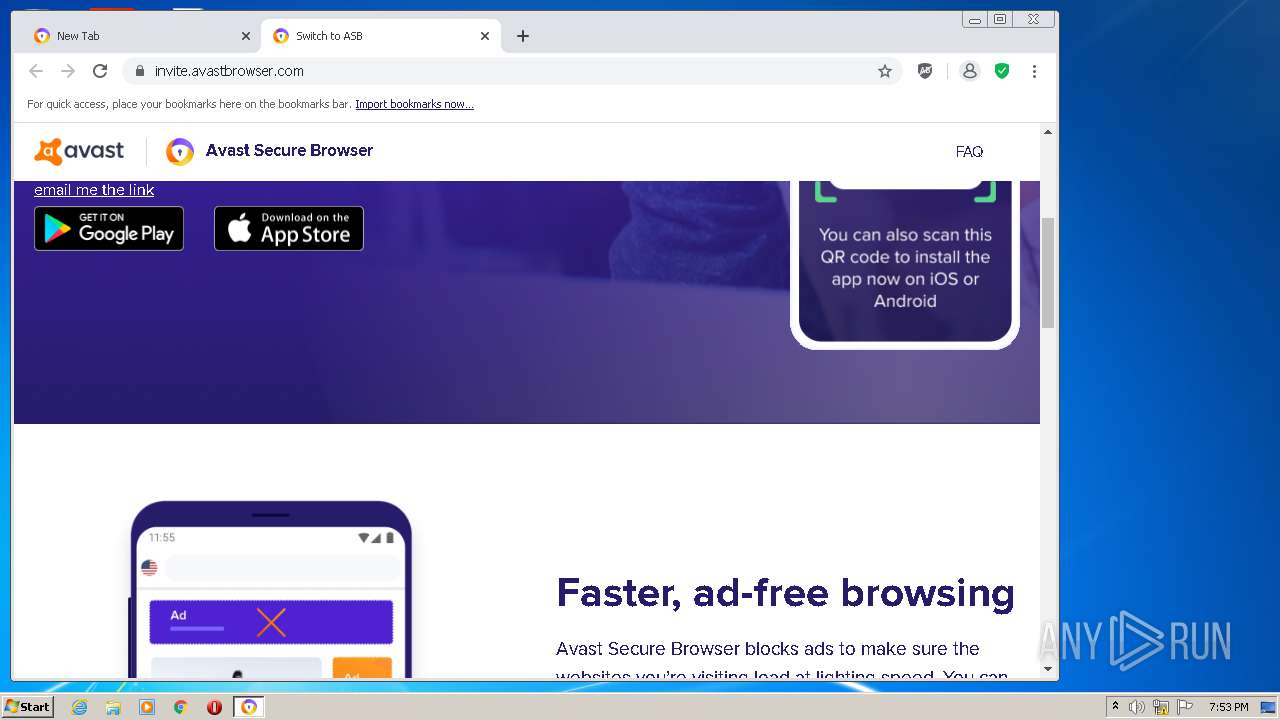Select the Switch to ASB tab
Viewport: 1280px width, 720px height.
click(x=380, y=36)
